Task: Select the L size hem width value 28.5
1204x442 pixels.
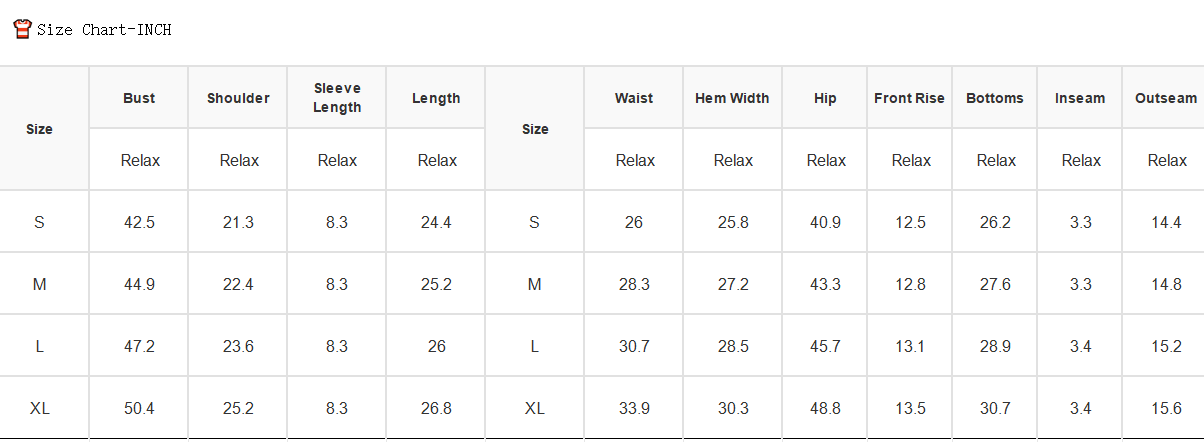Action: point(733,346)
